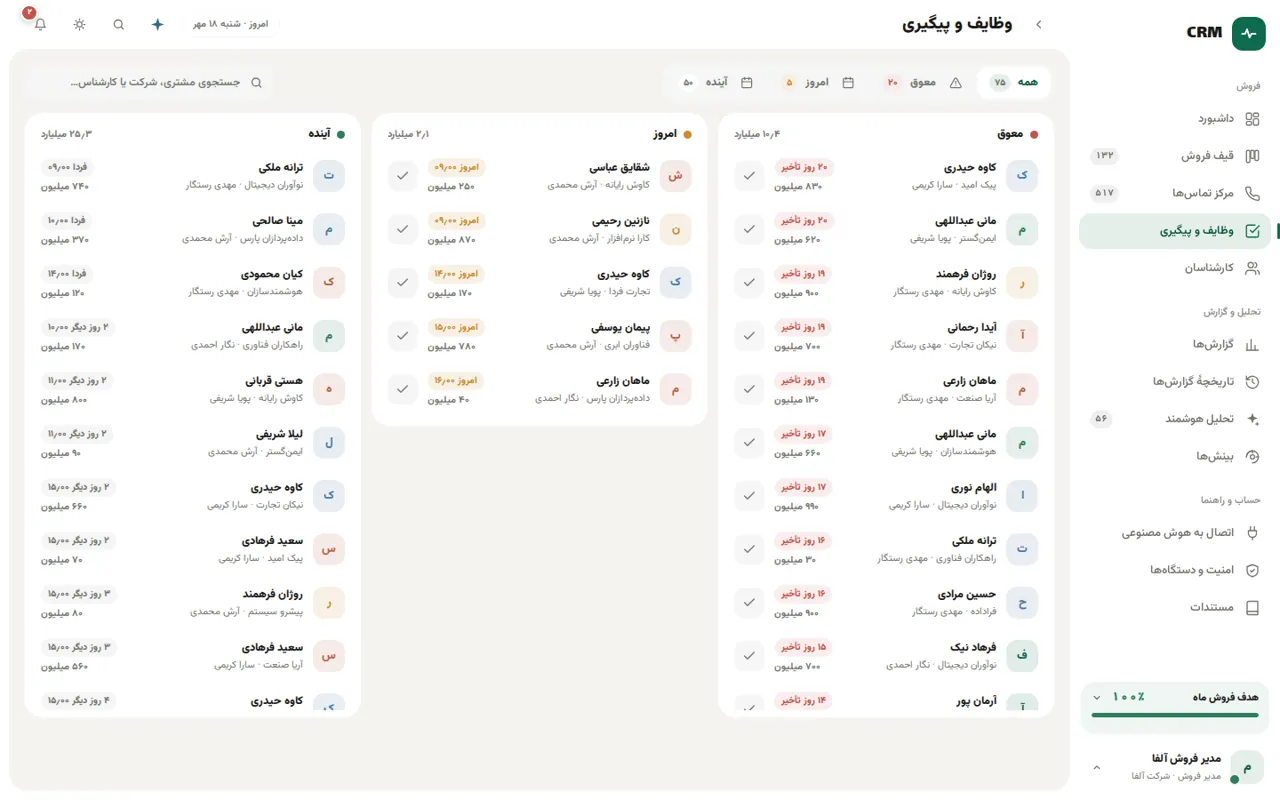Open بینش‌ها insights page
The image size is (1280, 800).
(1175, 456)
